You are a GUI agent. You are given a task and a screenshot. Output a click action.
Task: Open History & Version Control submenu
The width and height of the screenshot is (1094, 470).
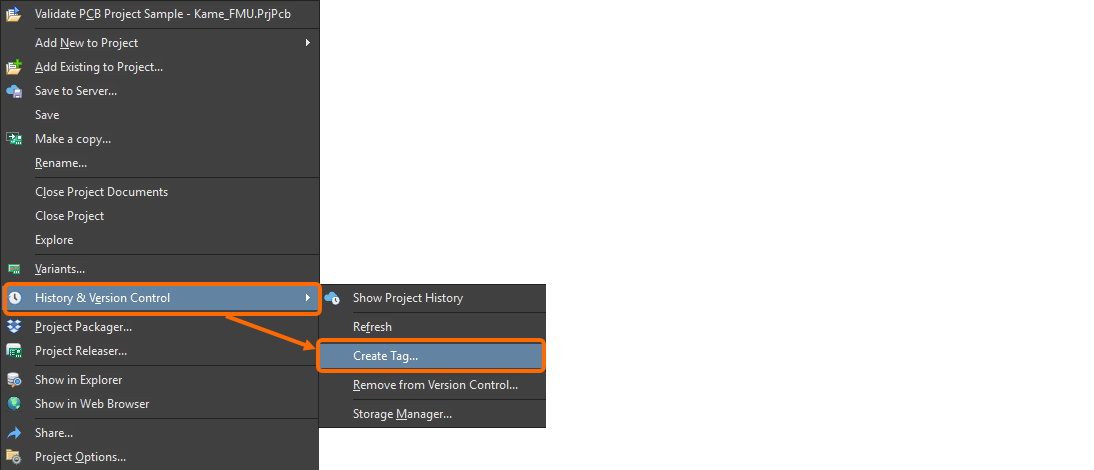pyautogui.click(x=160, y=298)
